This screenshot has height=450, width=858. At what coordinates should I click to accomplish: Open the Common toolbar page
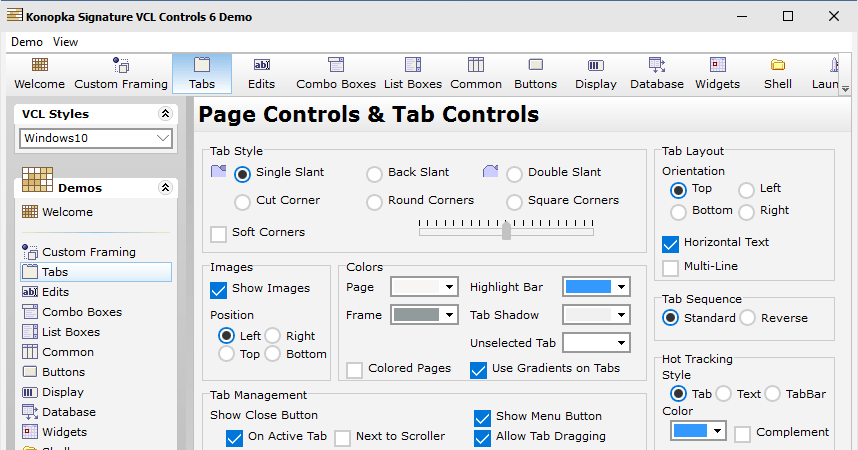[x=476, y=74]
